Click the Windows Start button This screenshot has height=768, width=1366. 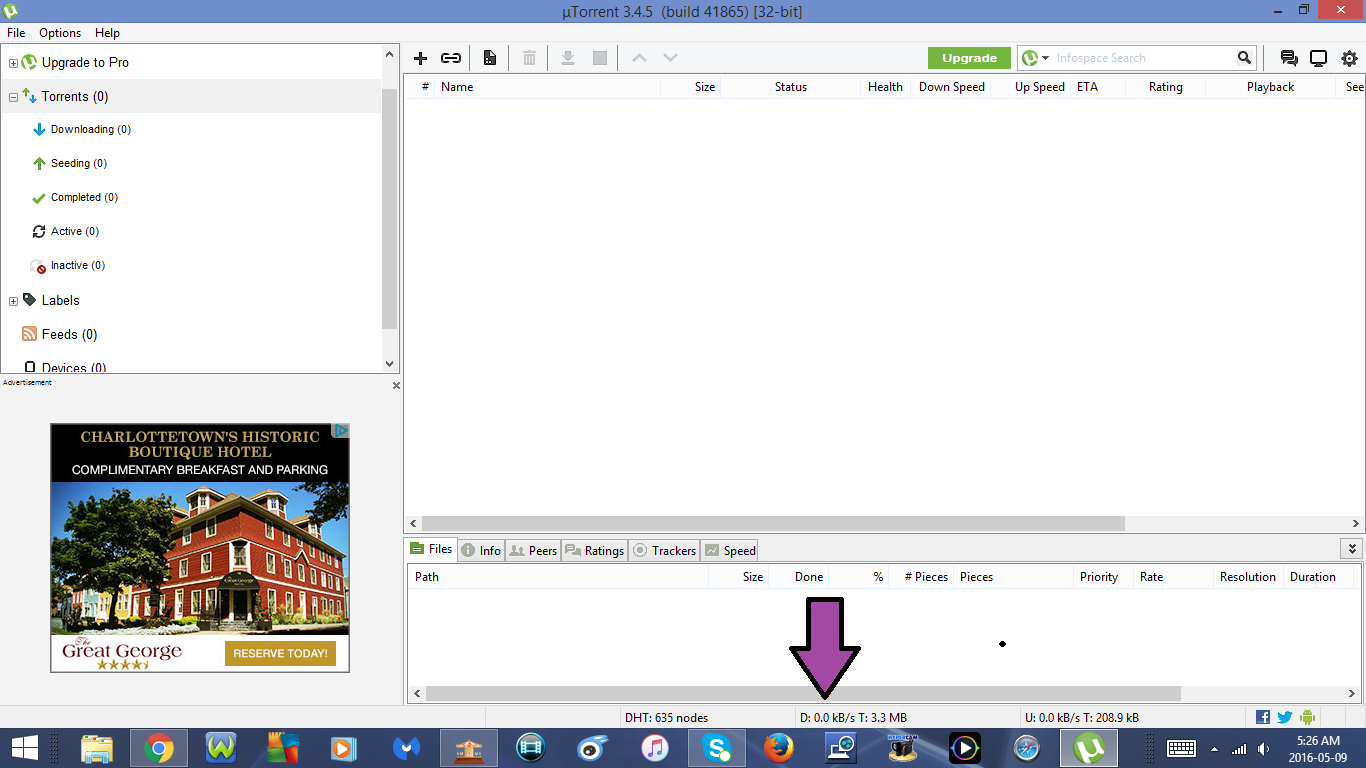point(24,748)
